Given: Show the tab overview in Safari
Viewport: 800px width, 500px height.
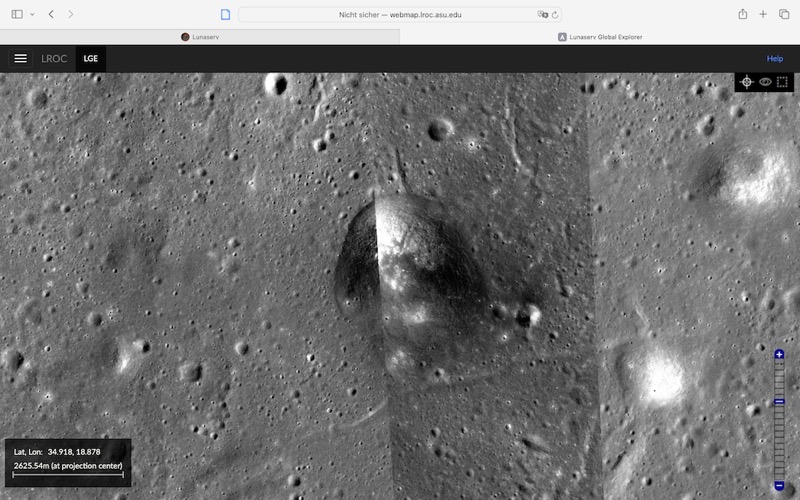Looking at the screenshot, I should coord(783,14).
